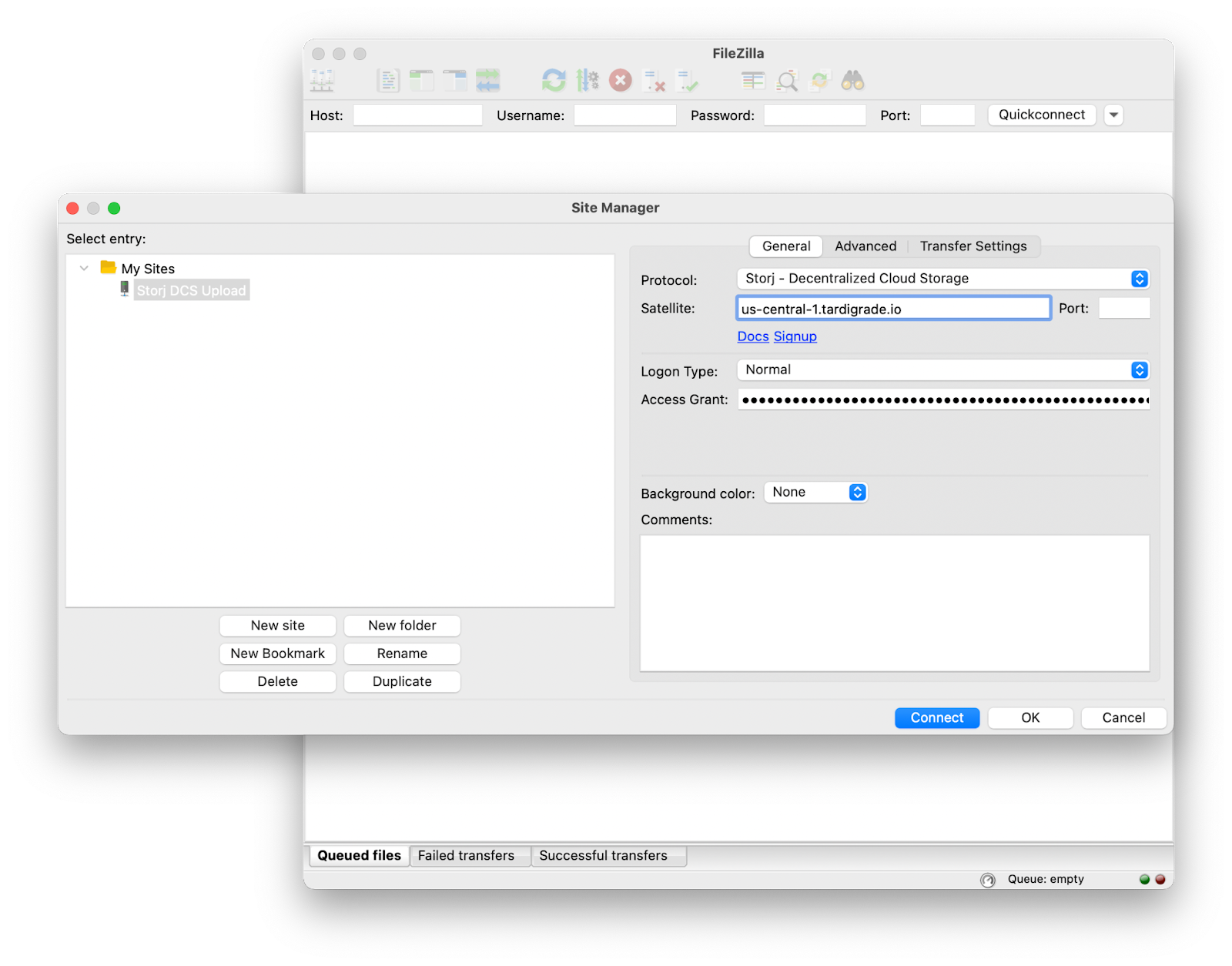The width and height of the screenshot is (1232, 966).
Task: Toggle directory comparison magnifier icon
Action: coord(787,80)
